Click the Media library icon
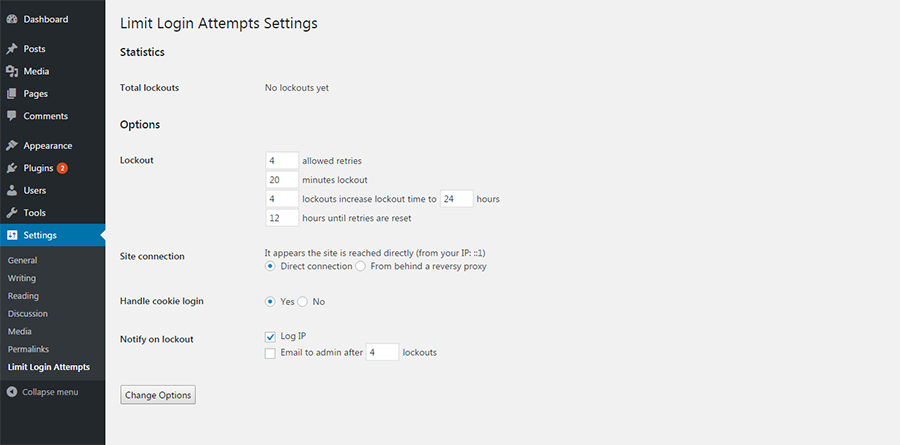This screenshot has width=900, height=445. (x=11, y=71)
